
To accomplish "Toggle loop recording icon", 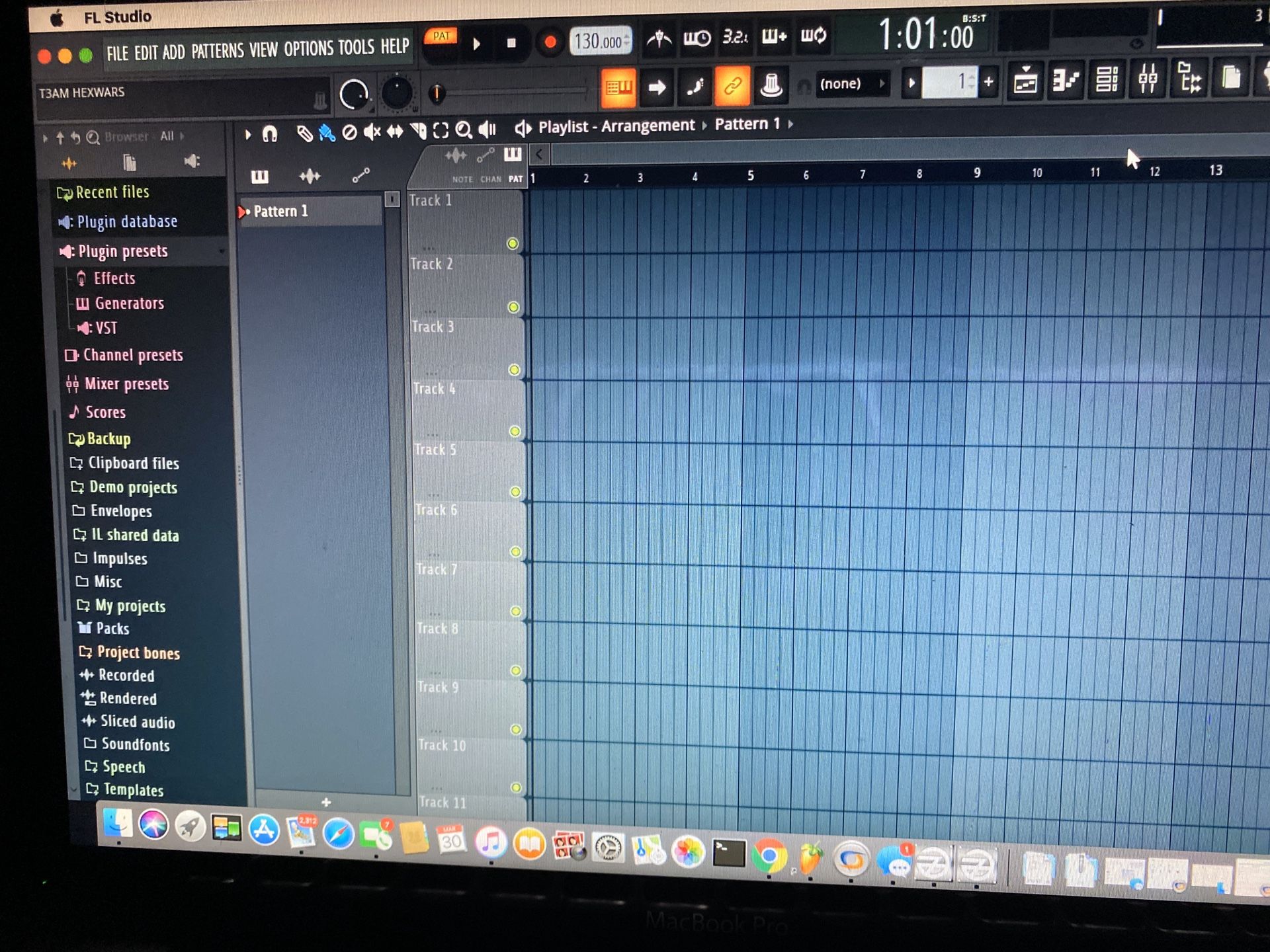I will [813, 35].
